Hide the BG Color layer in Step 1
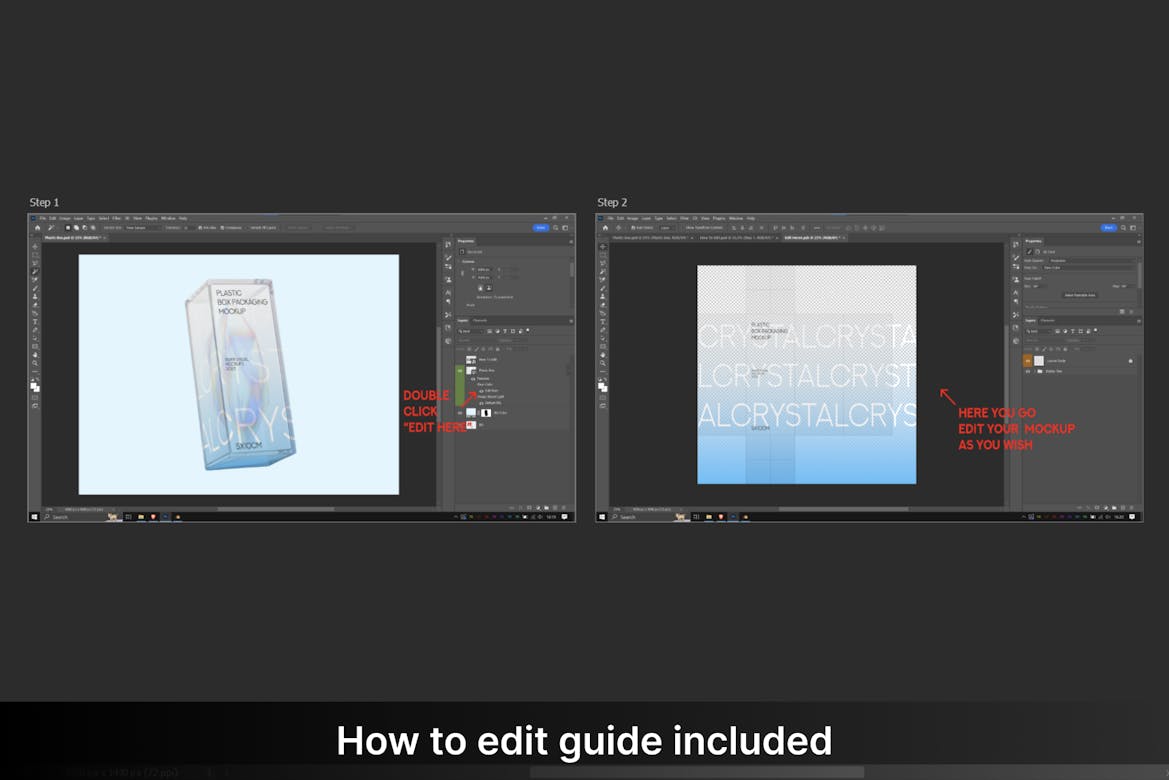This screenshot has width=1169, height=780. pos(460,412)
